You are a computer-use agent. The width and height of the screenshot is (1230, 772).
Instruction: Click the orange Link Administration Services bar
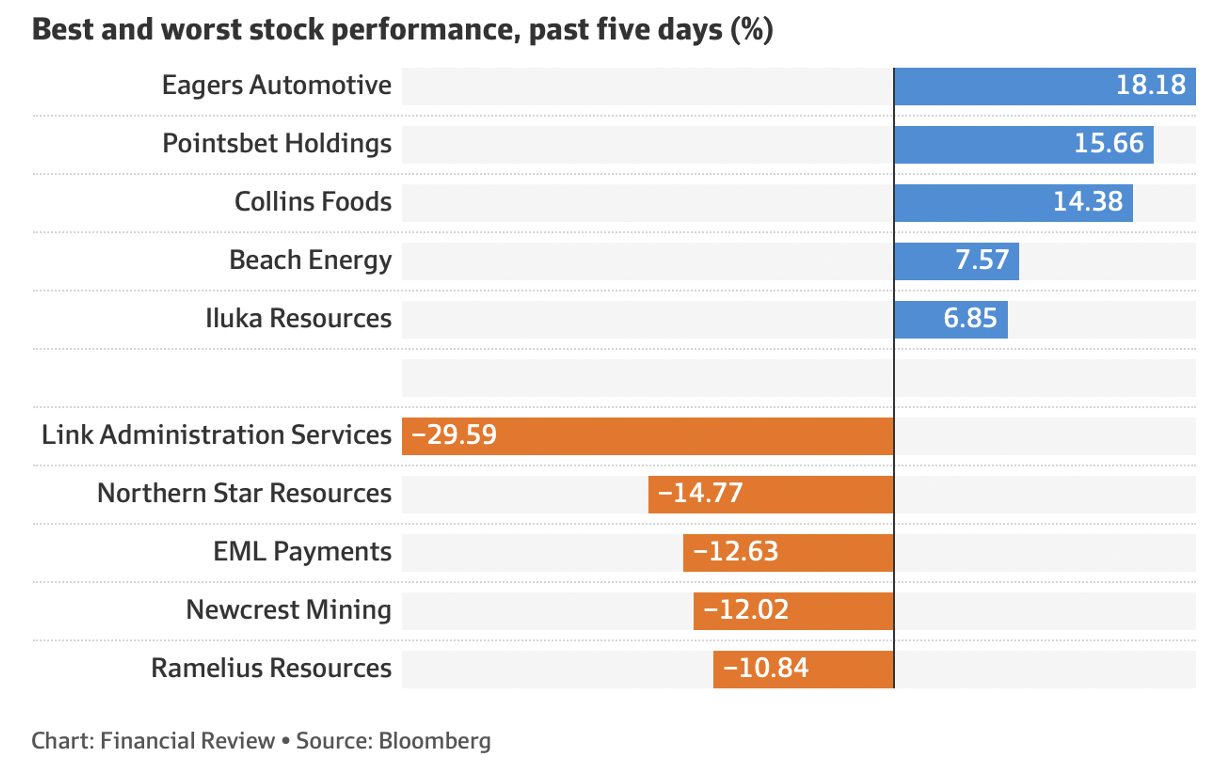point(647,436)
